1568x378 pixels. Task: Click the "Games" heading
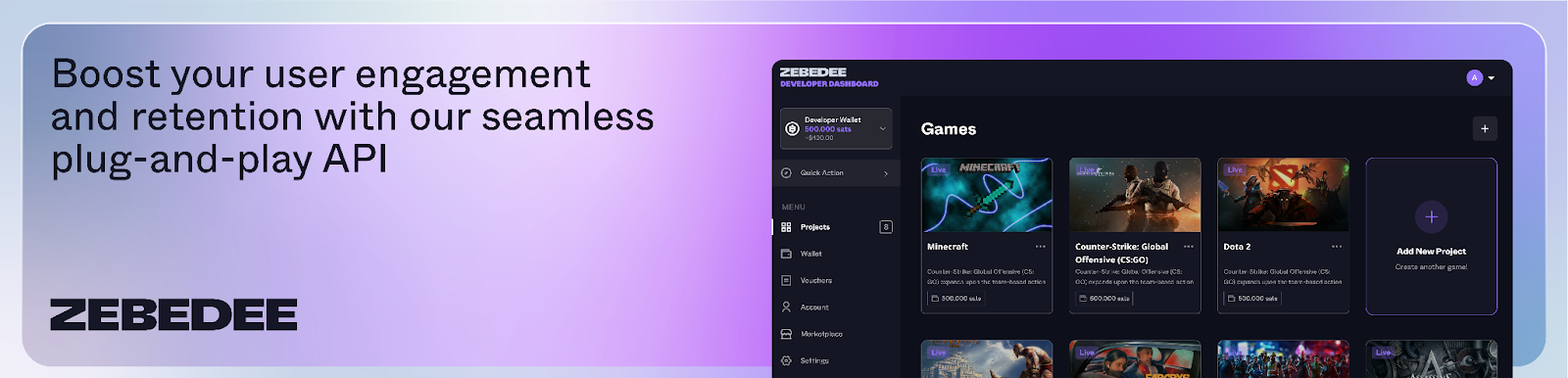point(949,129)
